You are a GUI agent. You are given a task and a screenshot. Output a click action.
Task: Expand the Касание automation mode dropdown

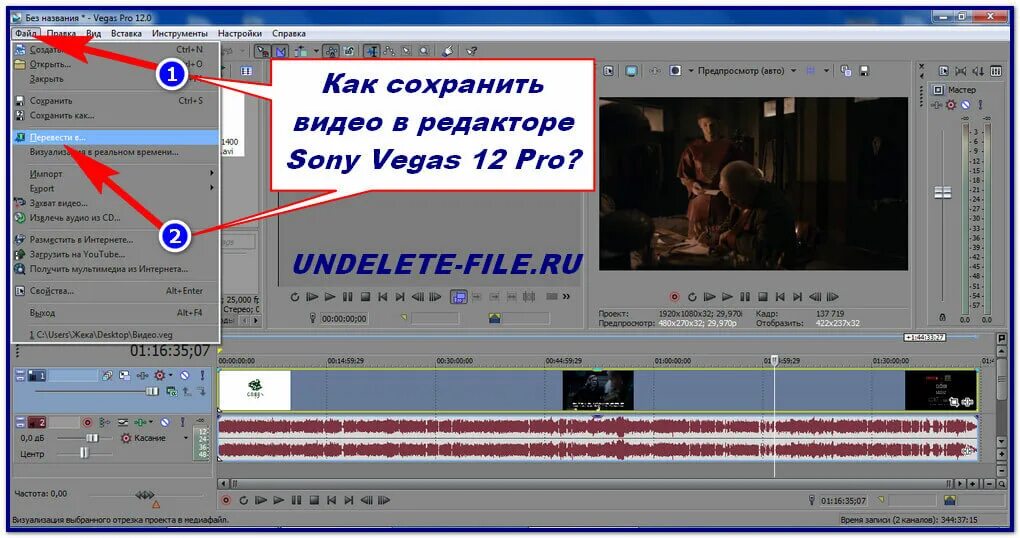(186, 438)
